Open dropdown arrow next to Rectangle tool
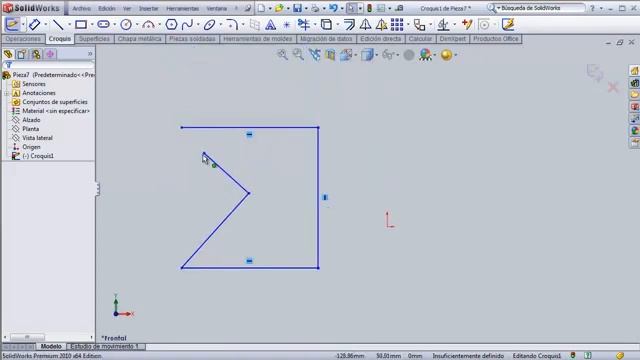This screenshot has height=360, width=640. click(x=91, y=25)
